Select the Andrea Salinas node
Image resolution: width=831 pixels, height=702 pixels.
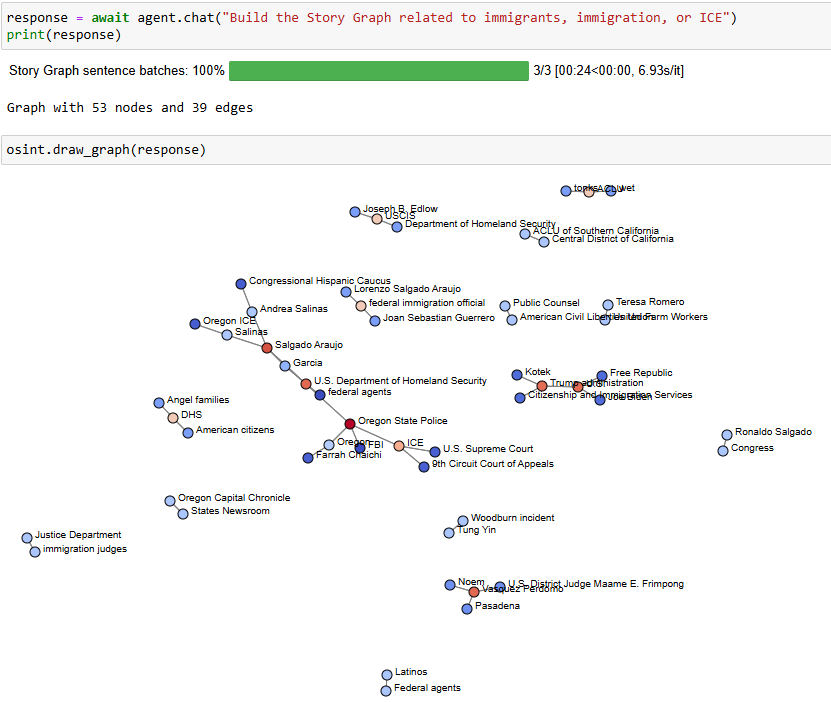click(252, 312)
